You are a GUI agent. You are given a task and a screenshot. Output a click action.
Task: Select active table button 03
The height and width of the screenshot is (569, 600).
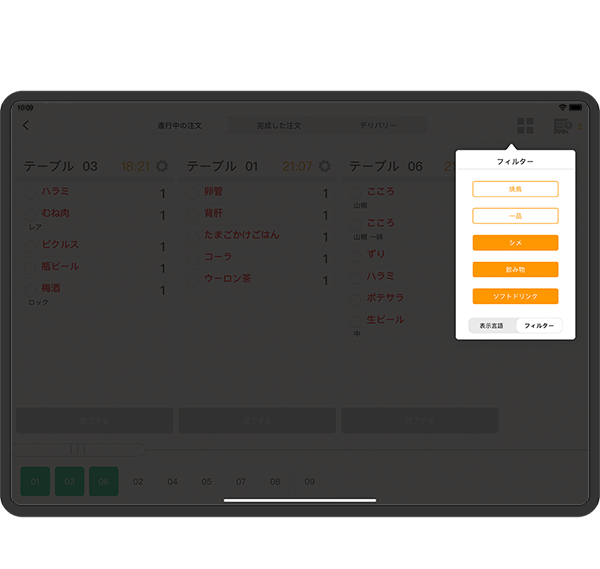tap(70, 481)
